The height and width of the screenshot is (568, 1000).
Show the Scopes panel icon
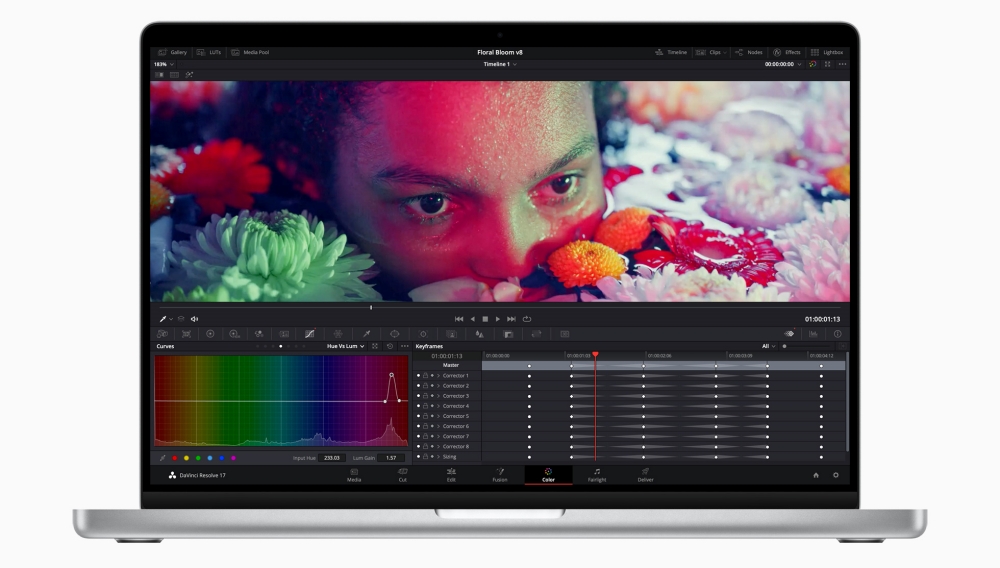813,334
